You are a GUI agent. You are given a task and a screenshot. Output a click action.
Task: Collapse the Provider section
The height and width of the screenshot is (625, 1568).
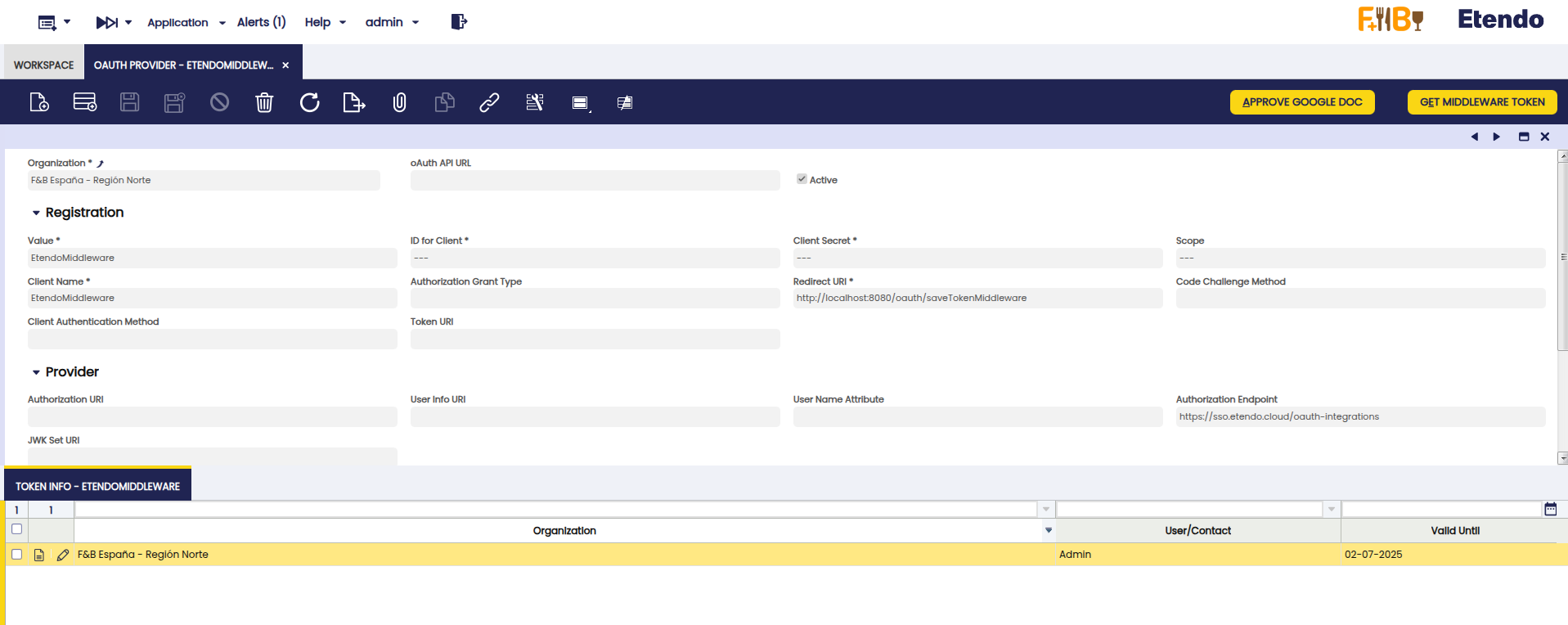[36, 372]
